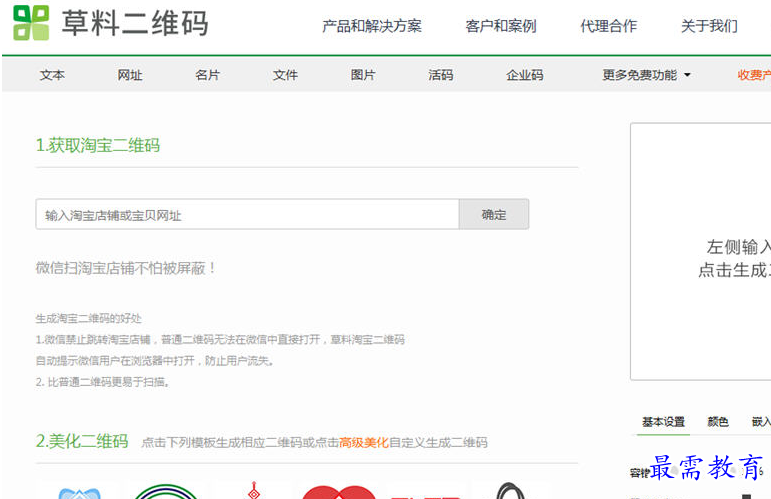
Task: Click the red double-circle QR template thumbnail
Action: click(x=339, y=492)
